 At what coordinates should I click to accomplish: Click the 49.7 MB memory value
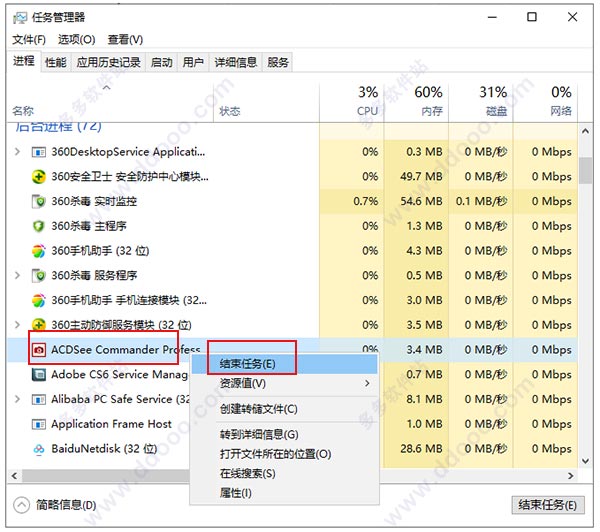pyautogui.click(x=421, y=177)
